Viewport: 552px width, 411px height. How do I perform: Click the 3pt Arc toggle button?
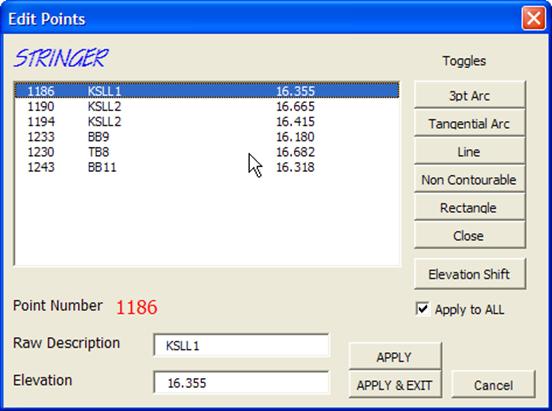coord(470,95)
